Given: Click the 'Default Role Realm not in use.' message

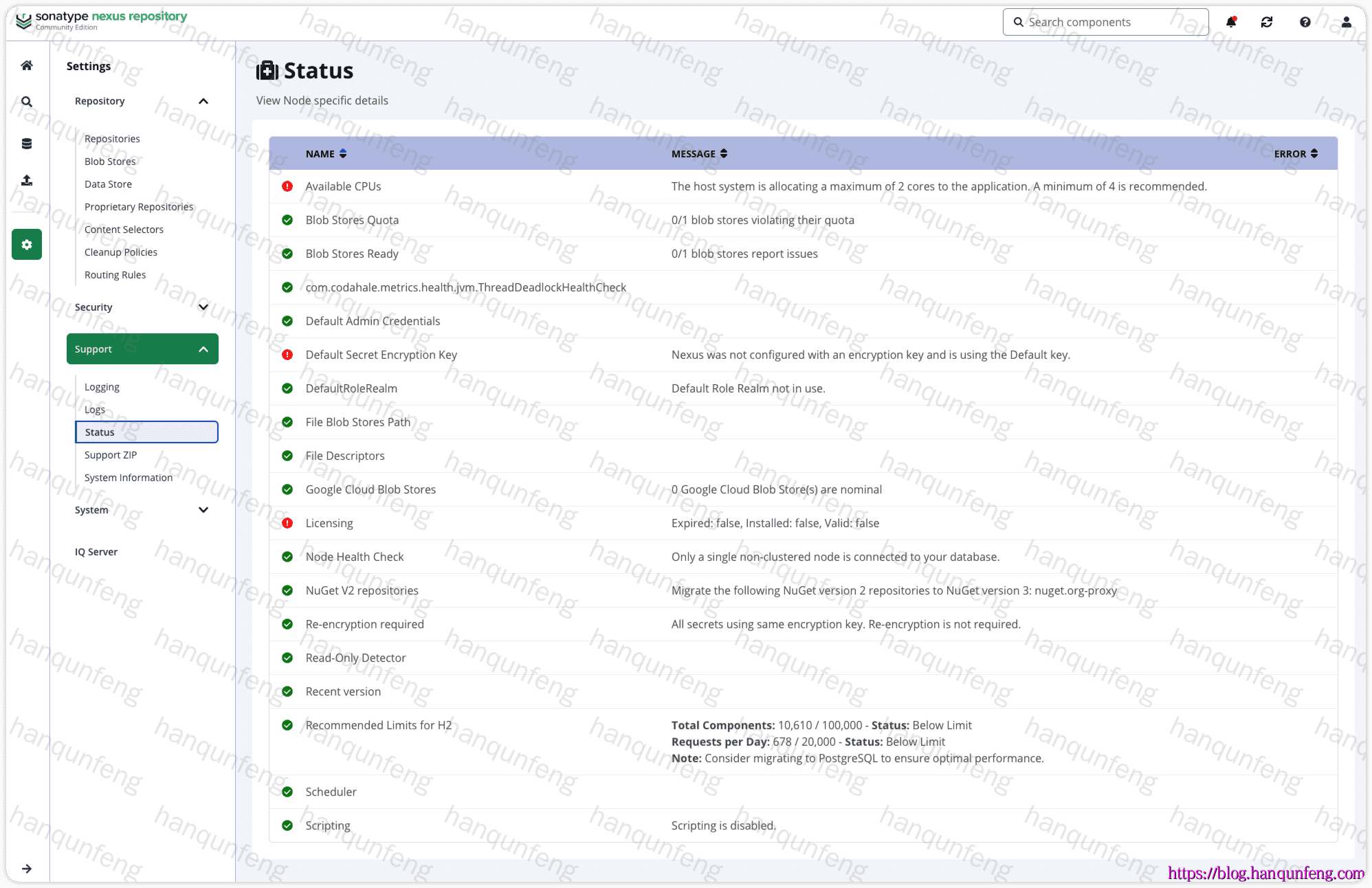Looking at the screenshot, I should (748, 388).
